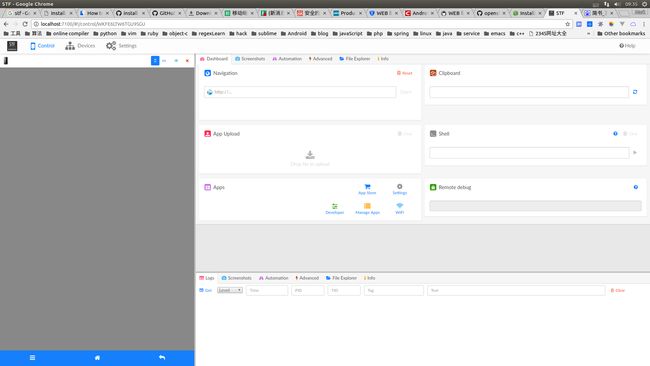This screenshot has height=366, width=650.
Task: Click the Shell command input field
Action: 529,153
